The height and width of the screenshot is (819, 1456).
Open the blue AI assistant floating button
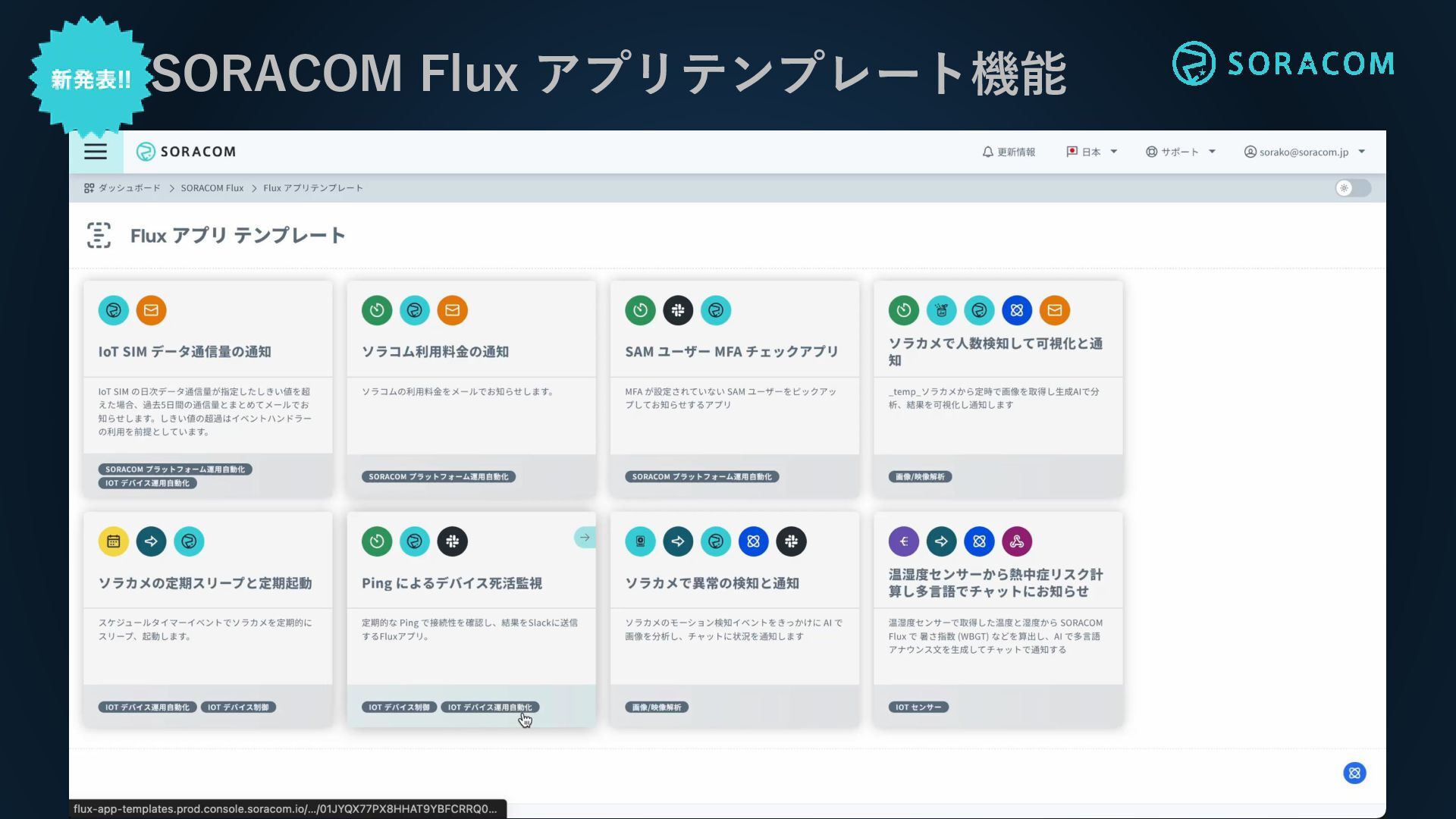click(x=1354, y=773)
